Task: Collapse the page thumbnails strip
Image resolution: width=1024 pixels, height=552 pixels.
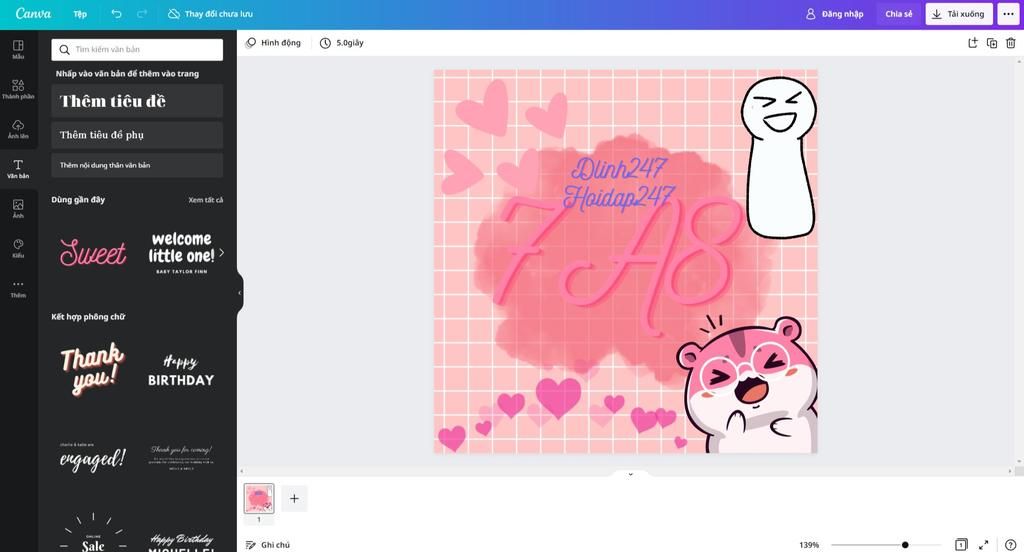Action: point(630,474)
